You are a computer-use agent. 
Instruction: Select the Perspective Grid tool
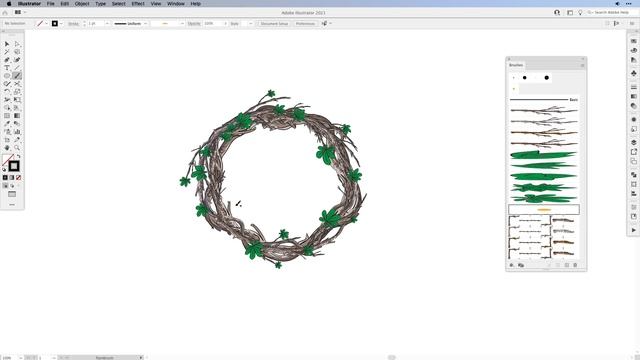[17, 108]
